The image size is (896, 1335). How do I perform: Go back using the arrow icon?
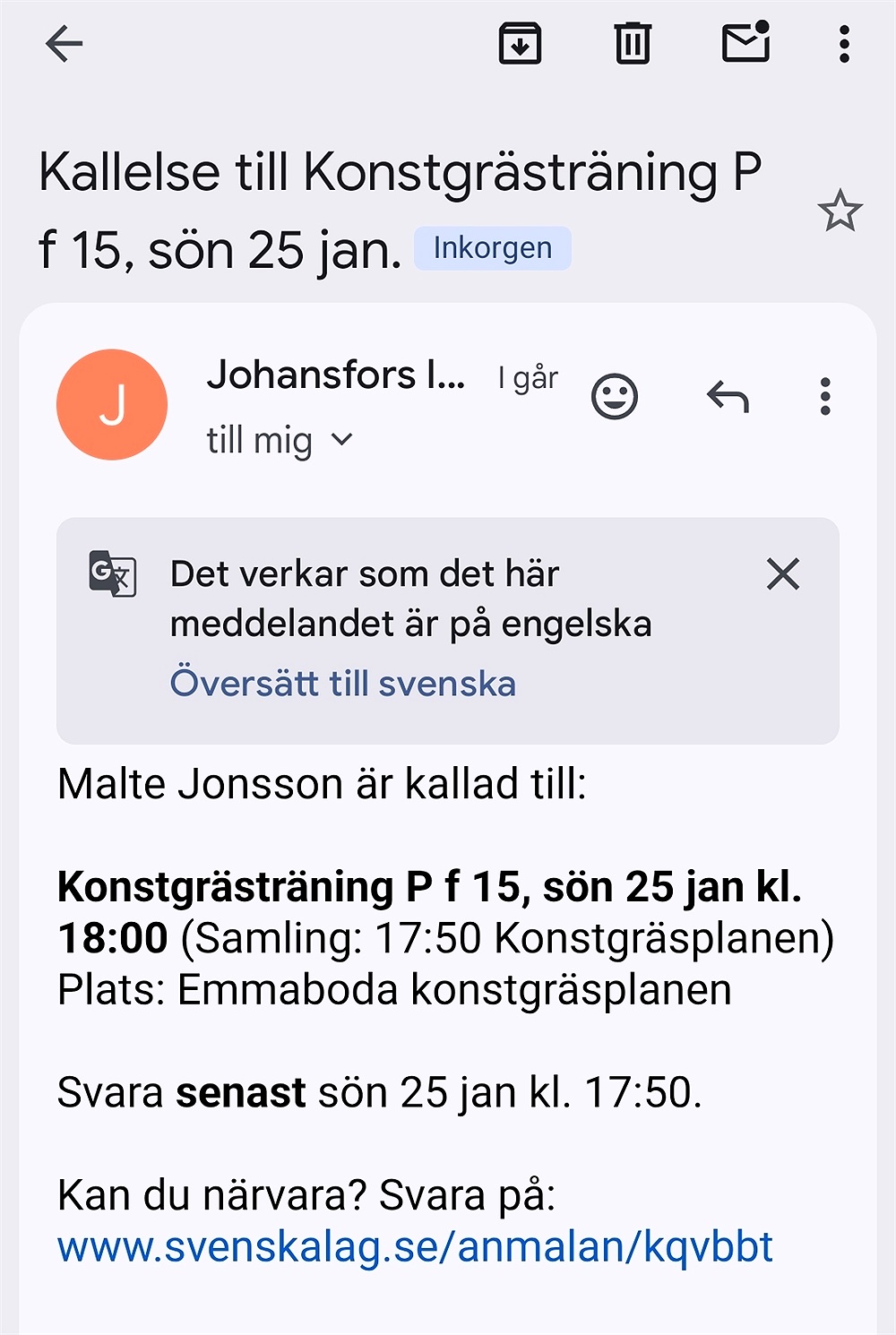point(65,43)
